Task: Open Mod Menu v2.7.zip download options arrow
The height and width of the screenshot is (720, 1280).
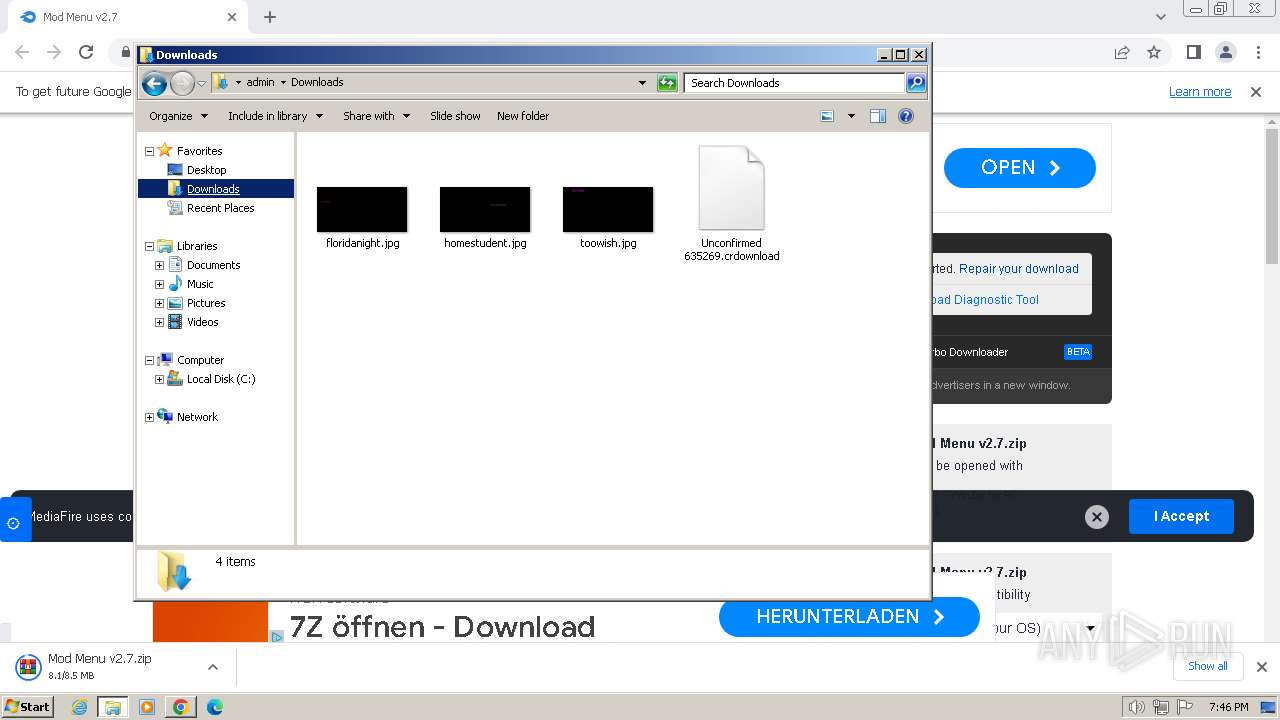Action: point(212,667)
